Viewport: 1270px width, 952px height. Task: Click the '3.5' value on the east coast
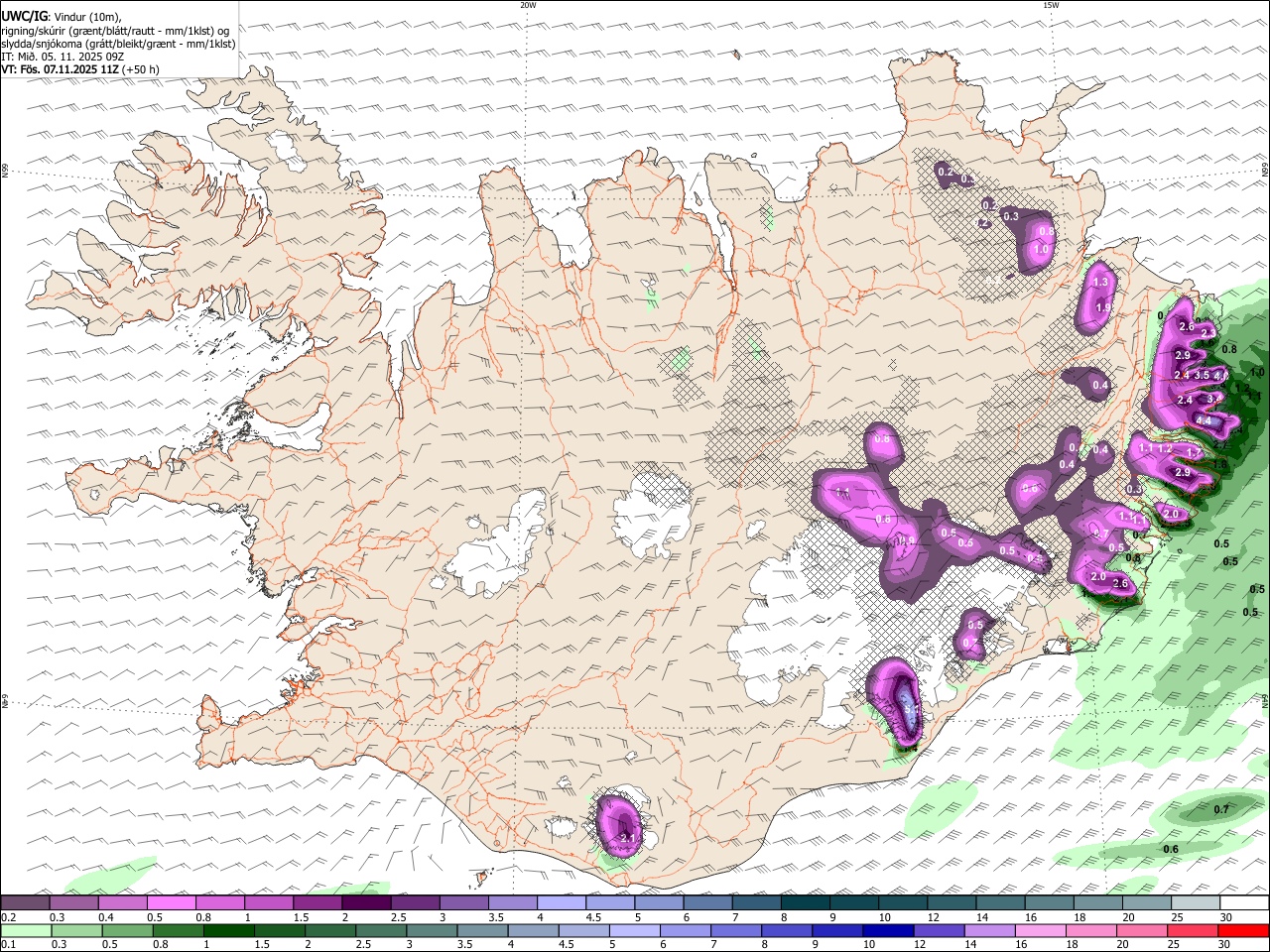(x=1202, y=376)
